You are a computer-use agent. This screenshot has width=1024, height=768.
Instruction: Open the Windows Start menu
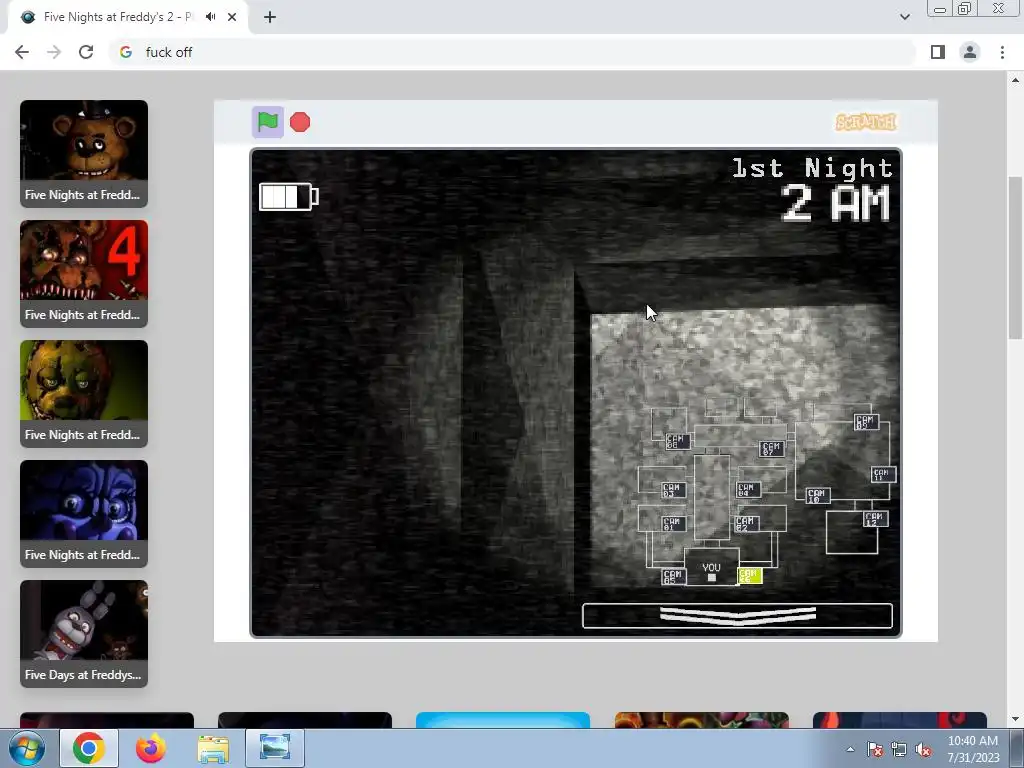click(x=26, y=748)
